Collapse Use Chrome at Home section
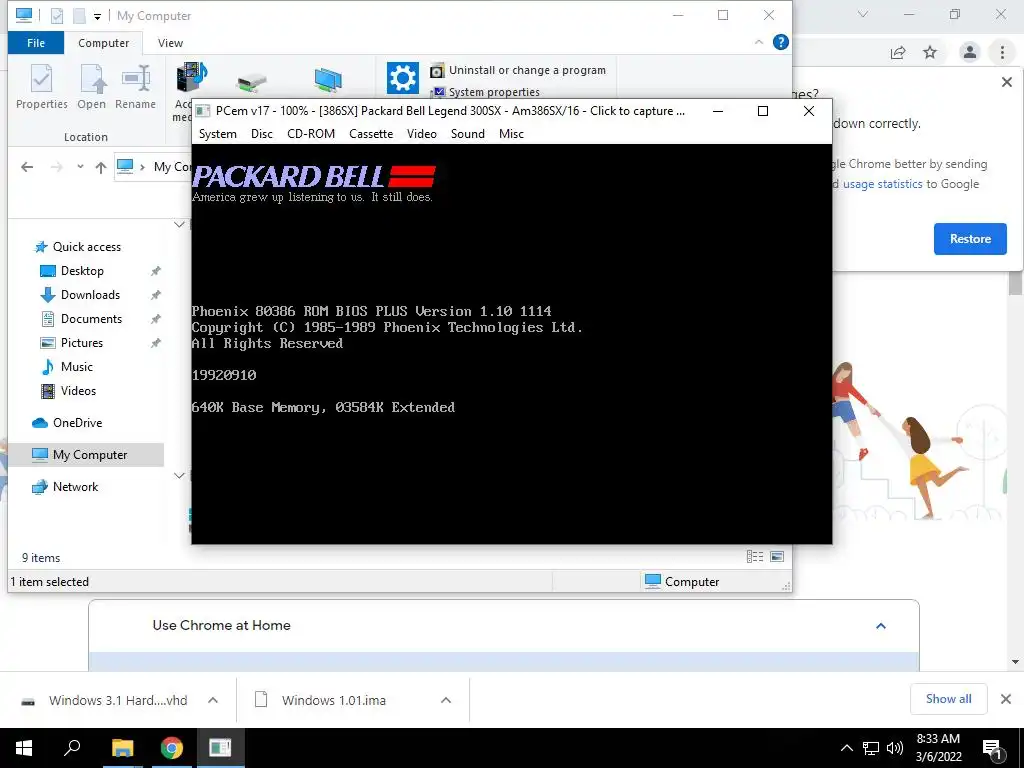 tap(880, 626)
